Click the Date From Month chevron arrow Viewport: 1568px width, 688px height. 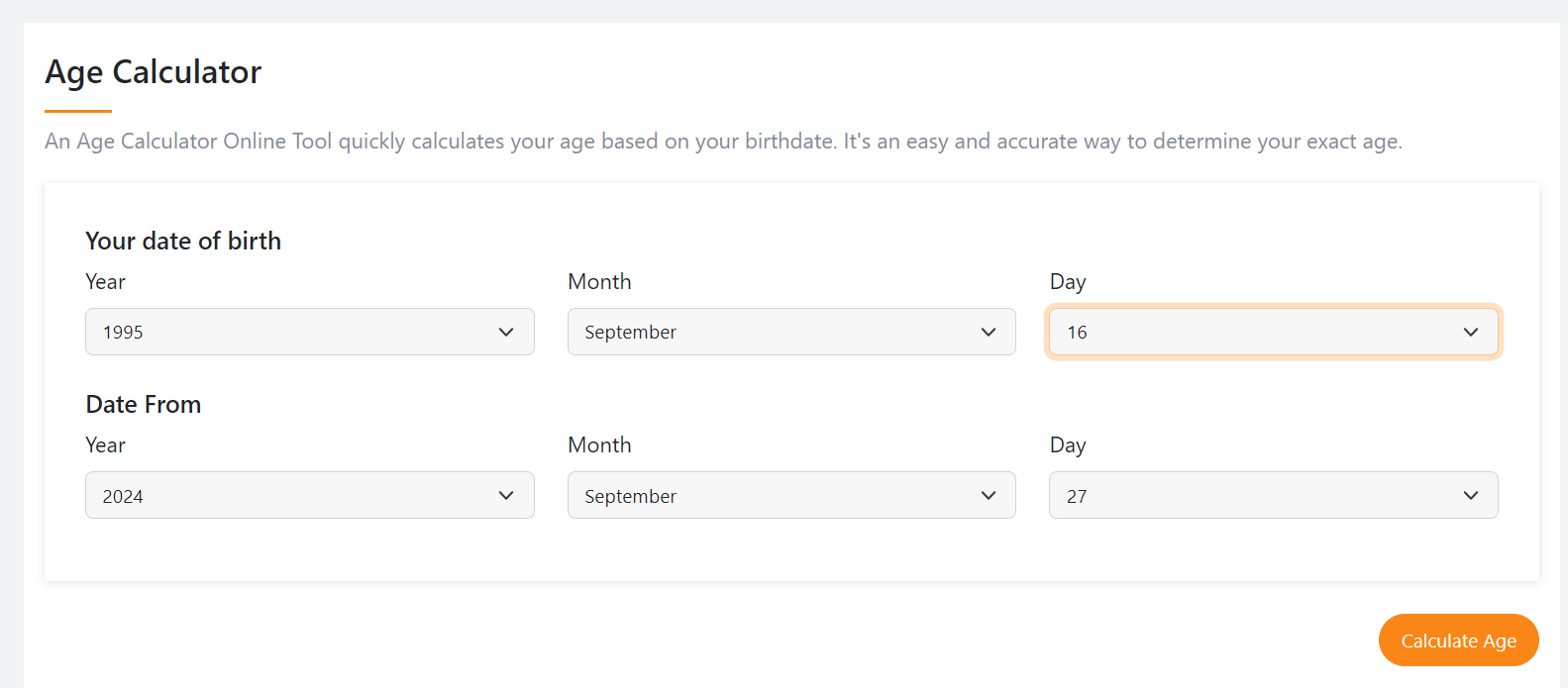coord(988,495)
